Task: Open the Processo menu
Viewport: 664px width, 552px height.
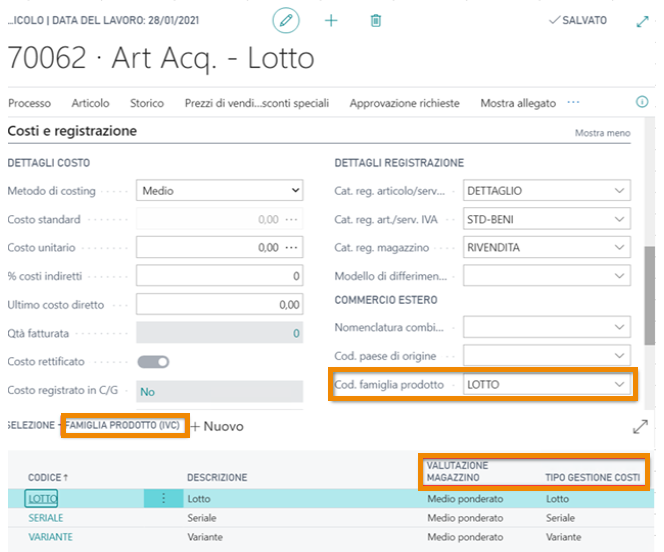Action: click(x=29, y=103)
